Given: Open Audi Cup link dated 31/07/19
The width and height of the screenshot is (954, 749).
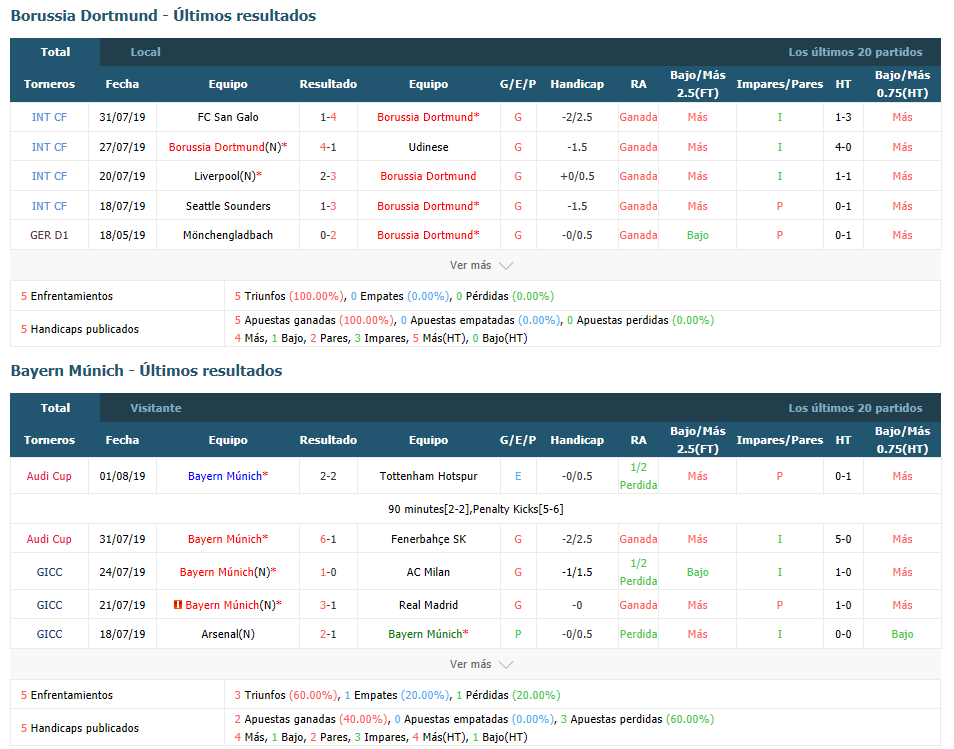Looking at the screenshot, I should pos(49,539).
